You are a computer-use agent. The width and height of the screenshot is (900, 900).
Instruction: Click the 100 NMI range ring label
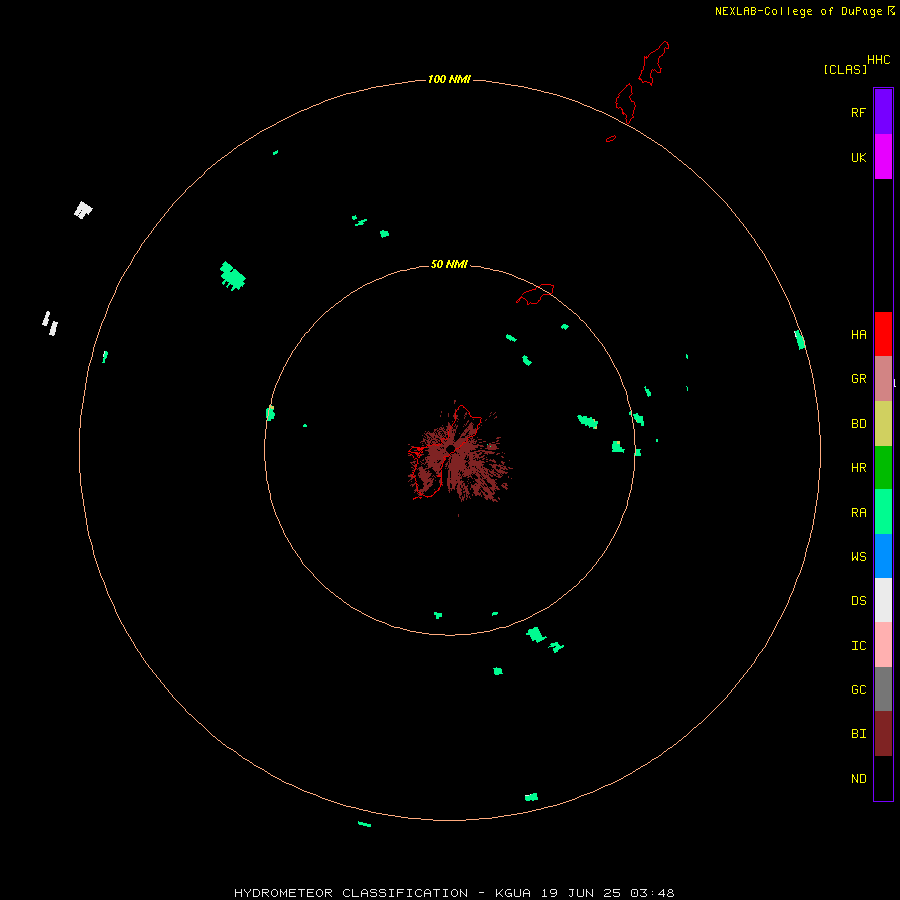(449, 79)
